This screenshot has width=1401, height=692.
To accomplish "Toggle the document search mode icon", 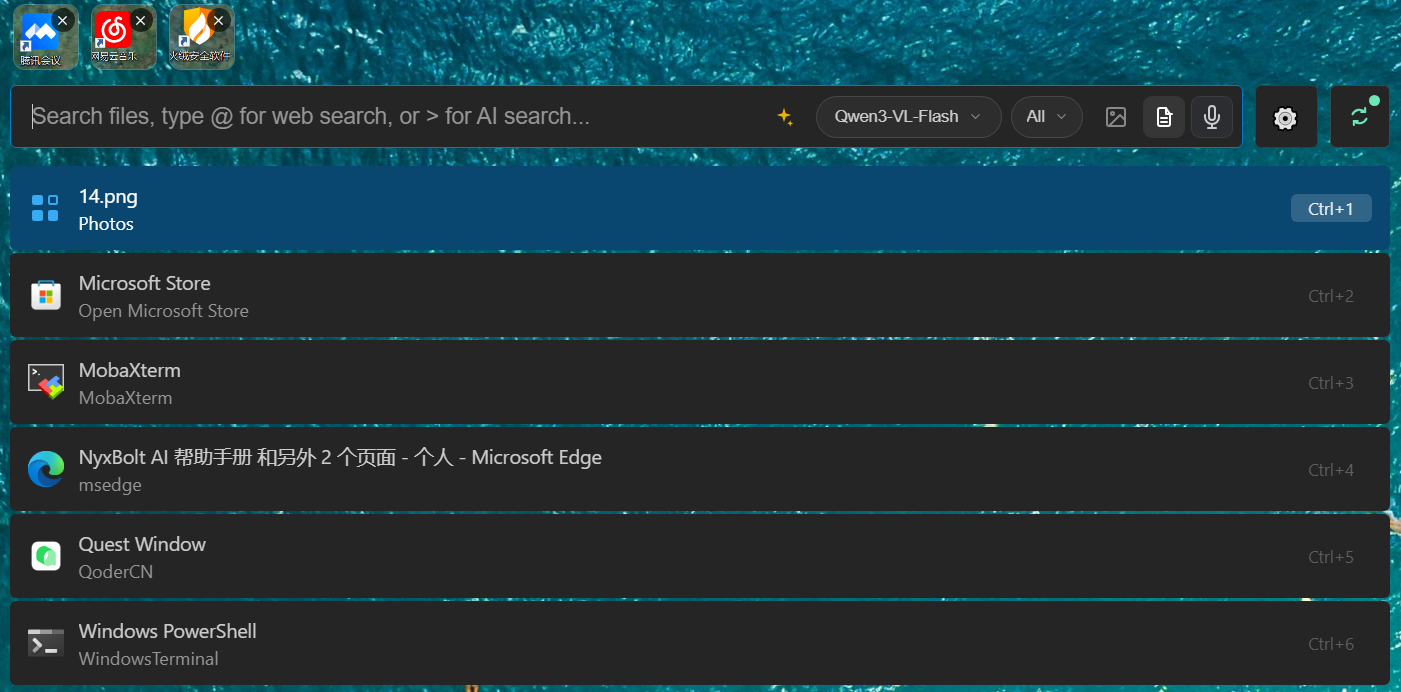I will (x=1164, y=117).
